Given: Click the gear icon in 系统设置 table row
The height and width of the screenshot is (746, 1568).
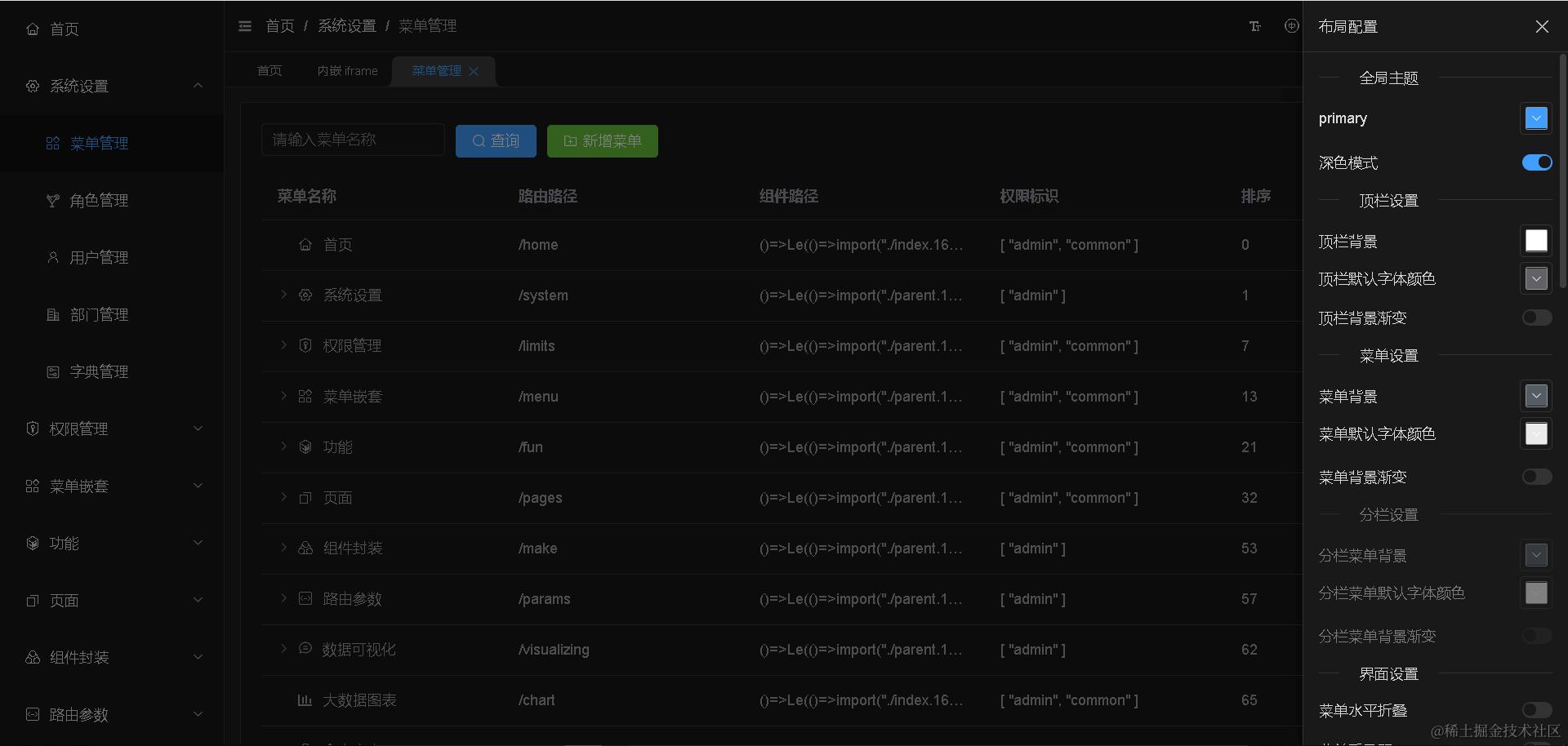Looking at the screenshot, I should [x=305, y=295].
